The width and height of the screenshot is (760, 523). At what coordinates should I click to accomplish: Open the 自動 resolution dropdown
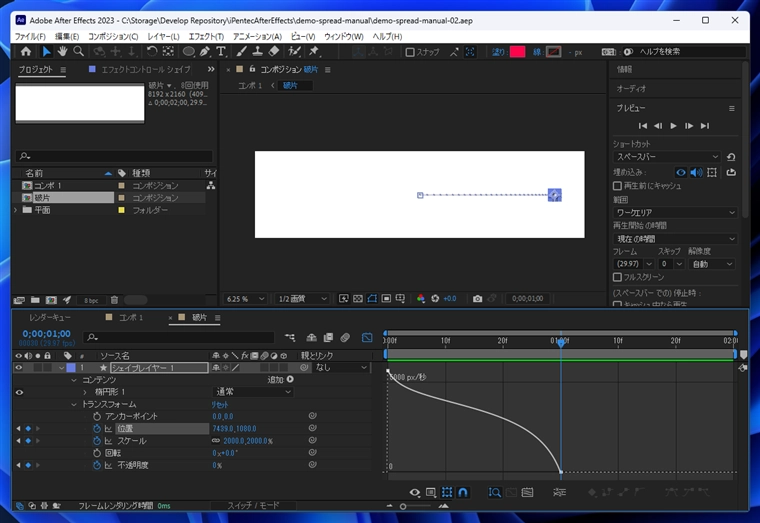(x=712, y=264)
